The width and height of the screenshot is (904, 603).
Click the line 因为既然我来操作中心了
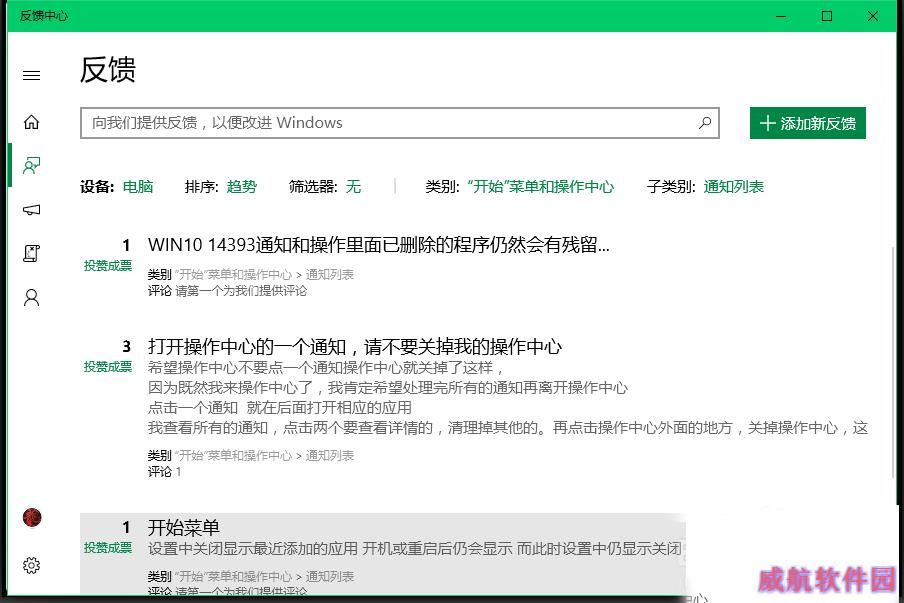[388, 388]
